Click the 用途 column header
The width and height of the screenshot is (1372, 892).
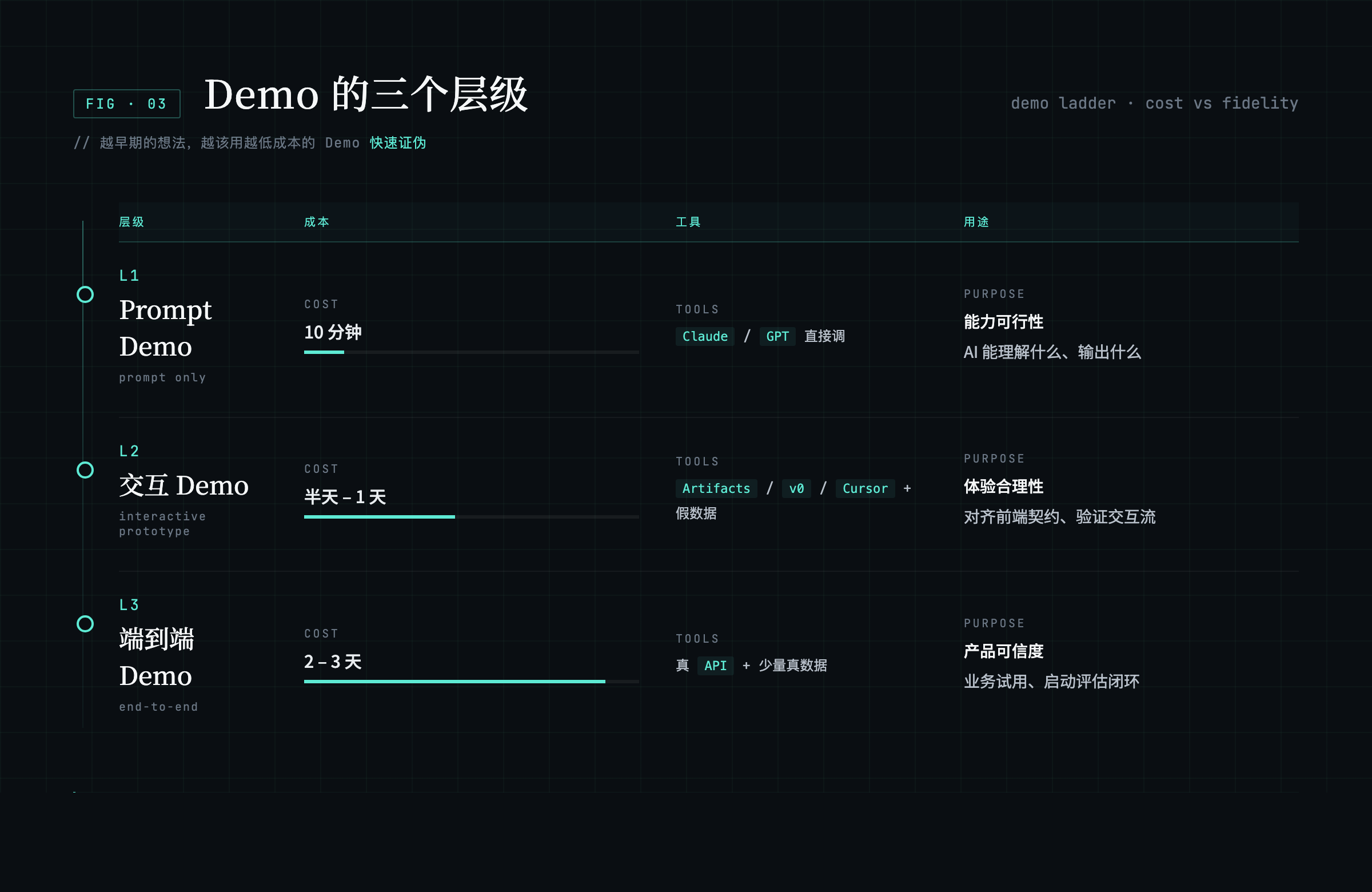click(976, 222)
